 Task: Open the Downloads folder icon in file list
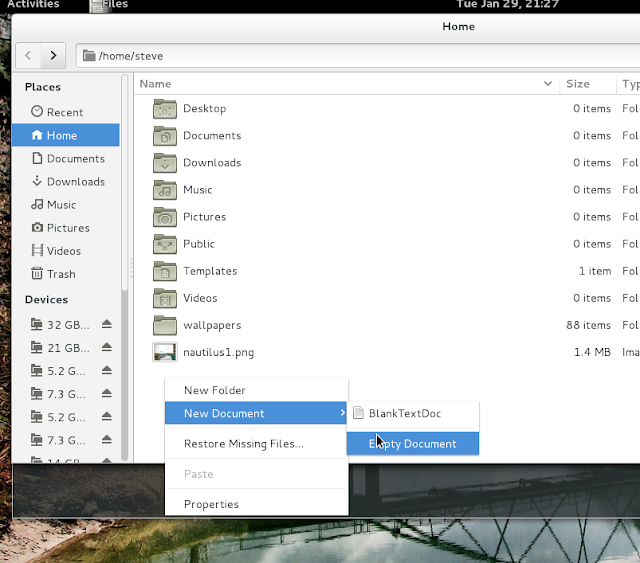tap(165, 163)
